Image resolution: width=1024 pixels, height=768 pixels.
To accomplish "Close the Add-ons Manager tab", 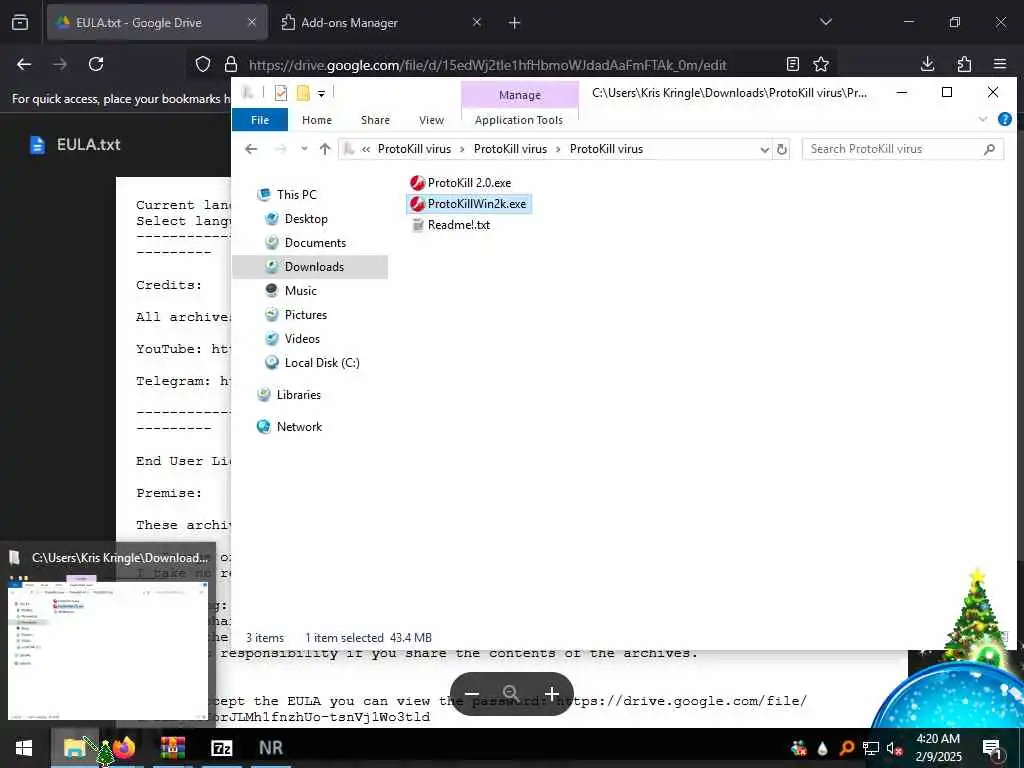I will click(x=477, y=22).
